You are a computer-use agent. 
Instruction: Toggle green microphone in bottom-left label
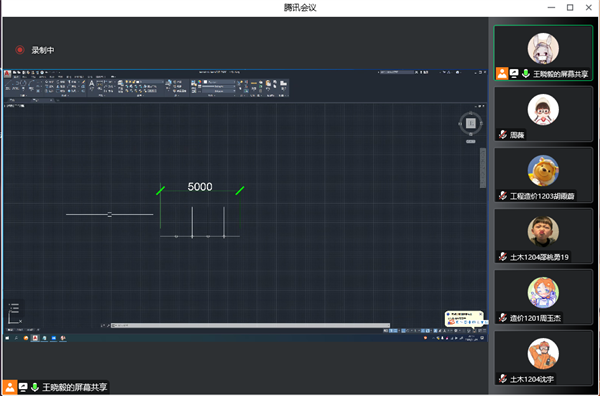pos(34,387)
